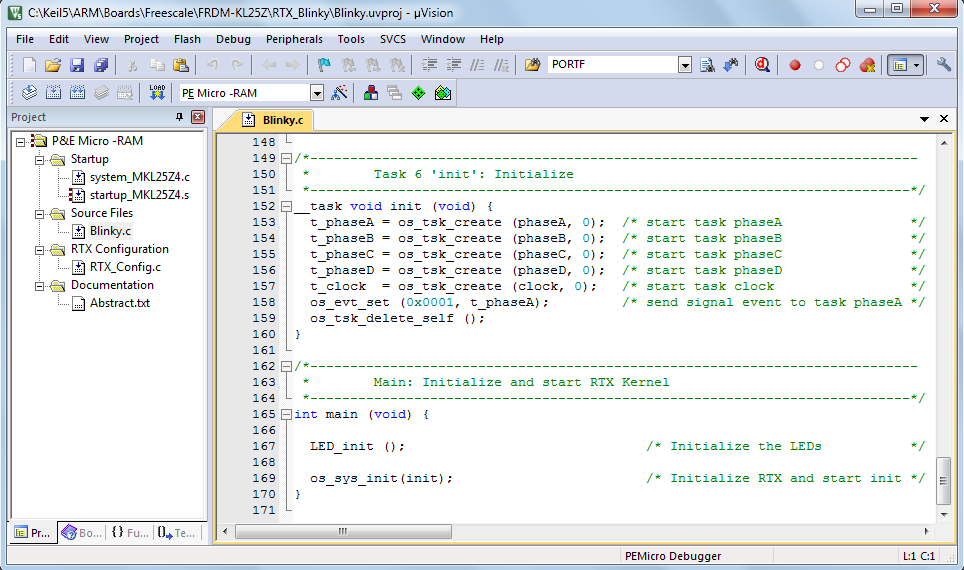Click the Unindent selected text icon
This screenshot has width=964, height=570.
point(454,65)
